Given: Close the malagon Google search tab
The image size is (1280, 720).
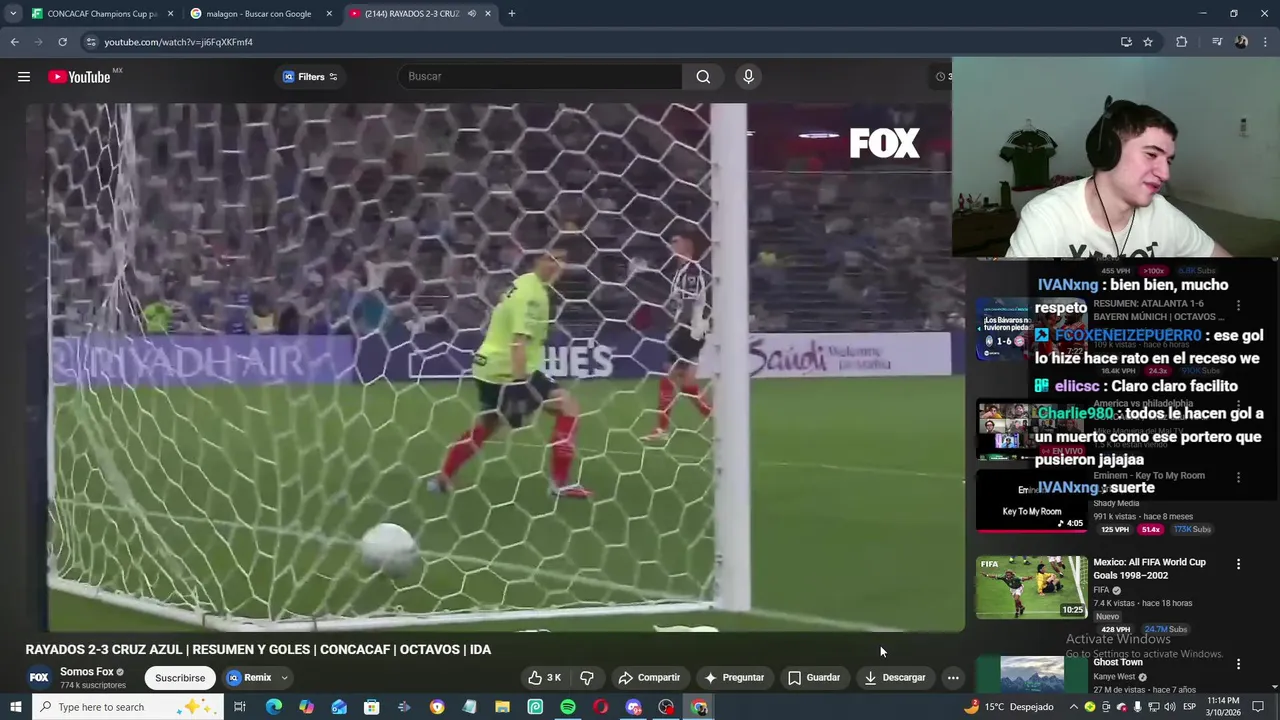Looking at the screenshot, I should click(329, 14).
